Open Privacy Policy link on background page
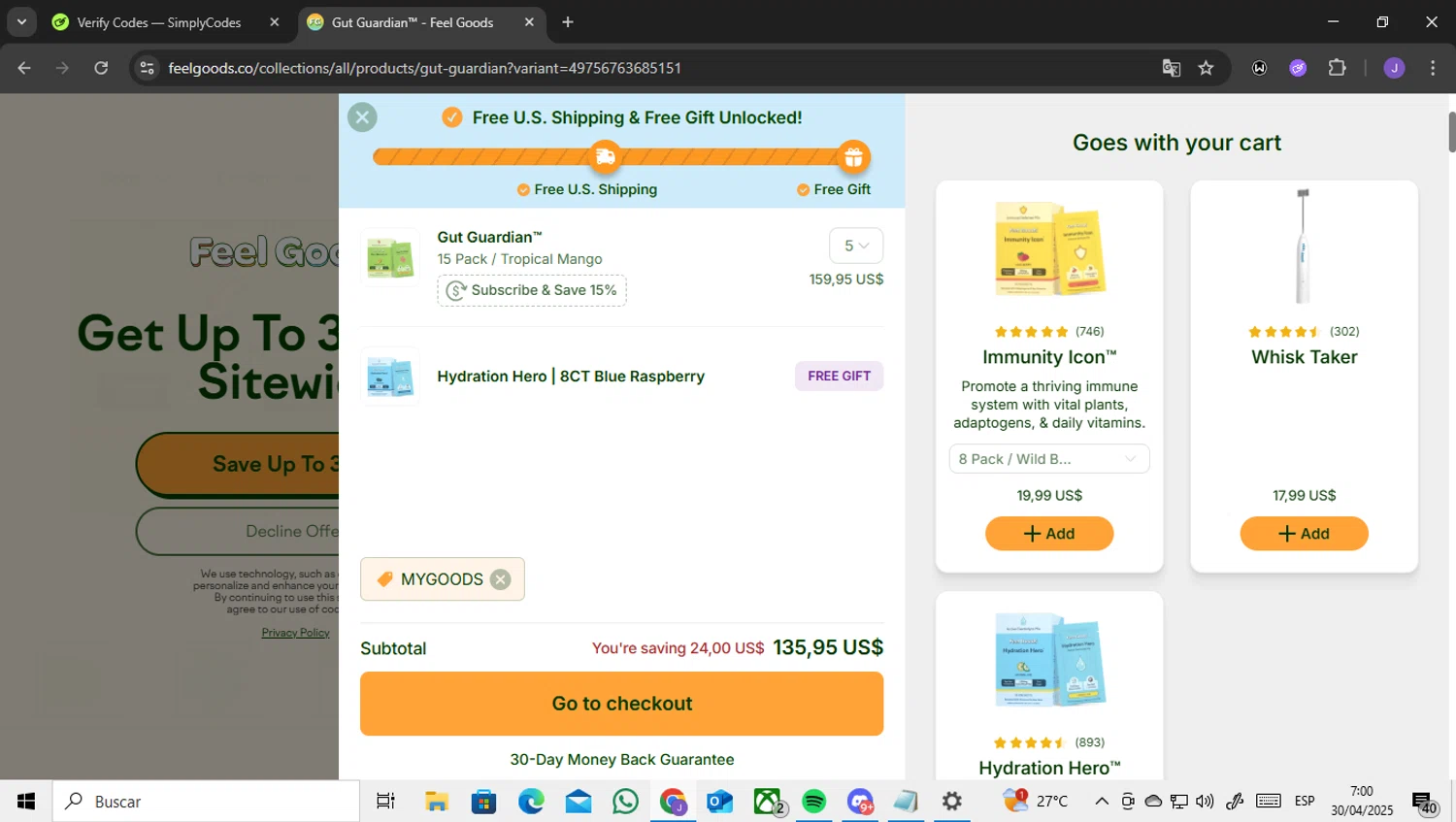This screenshot has height=822, width=1456. pos(295,633)
